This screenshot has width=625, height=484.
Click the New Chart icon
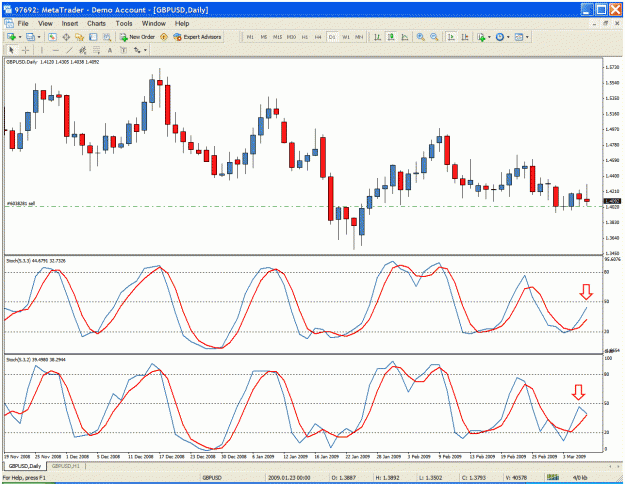[12, 37]
